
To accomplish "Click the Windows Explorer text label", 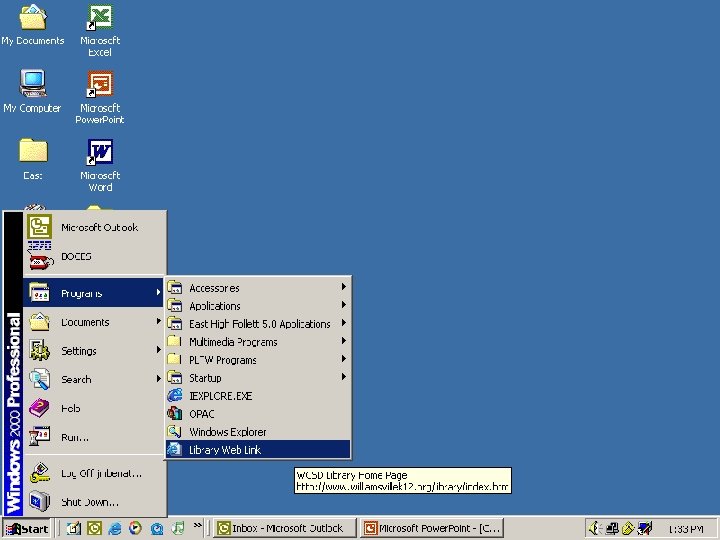I will tap(228, 432).
